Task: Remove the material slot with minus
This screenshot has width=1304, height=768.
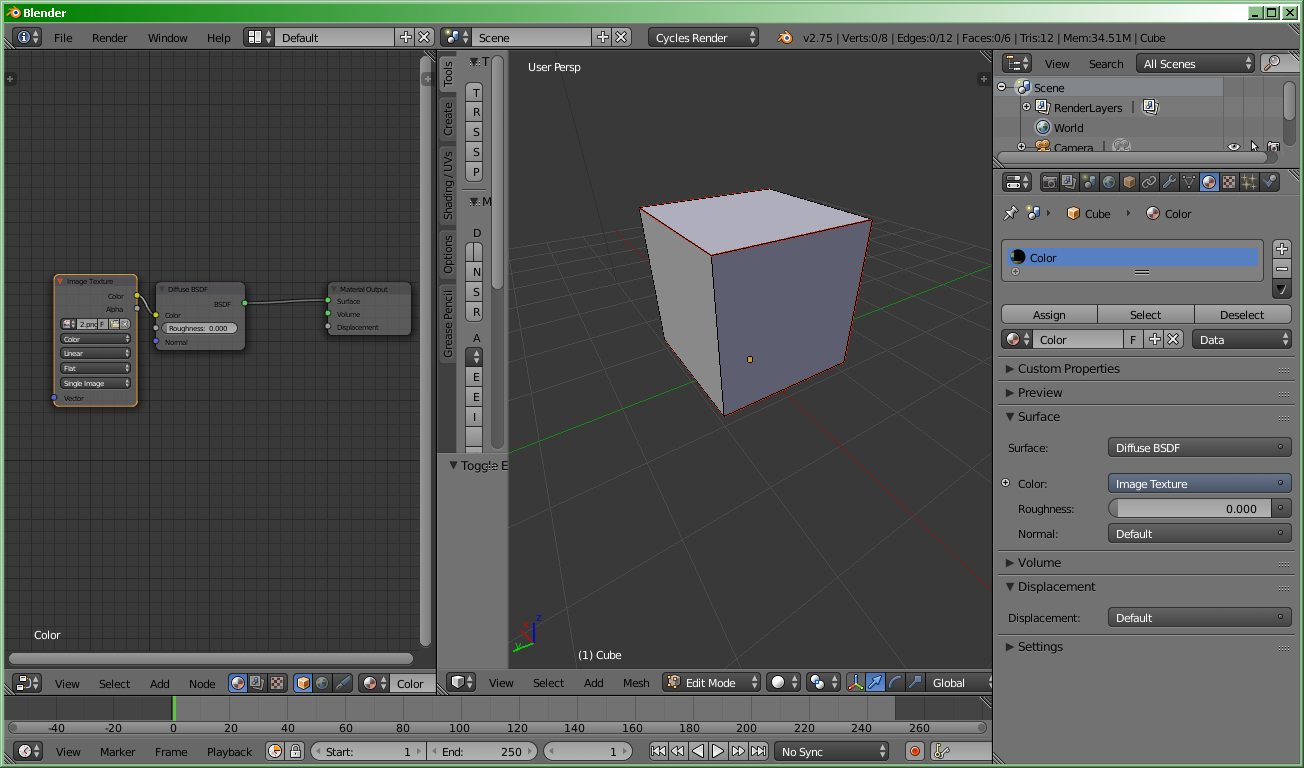Action: 1282,269
